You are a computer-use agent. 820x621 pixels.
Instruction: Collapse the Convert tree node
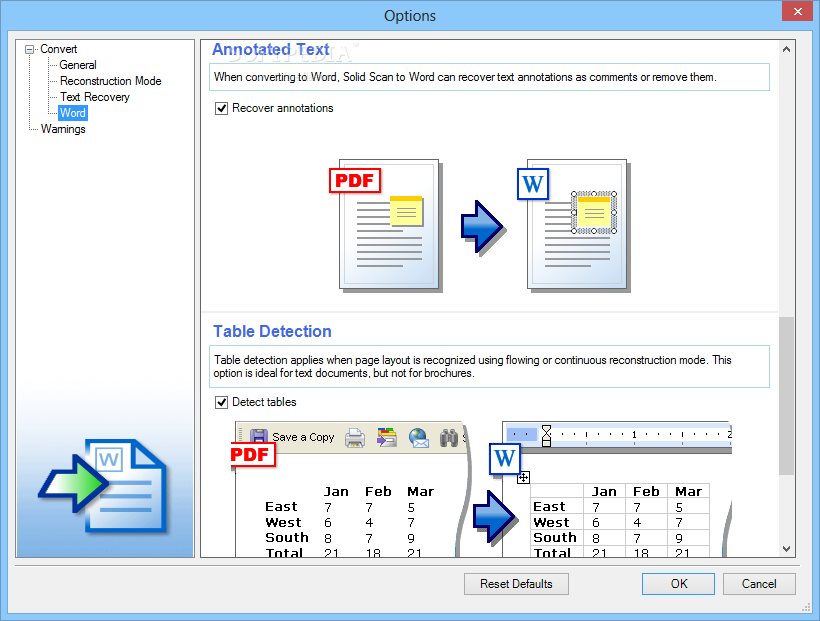coord(30,50)
